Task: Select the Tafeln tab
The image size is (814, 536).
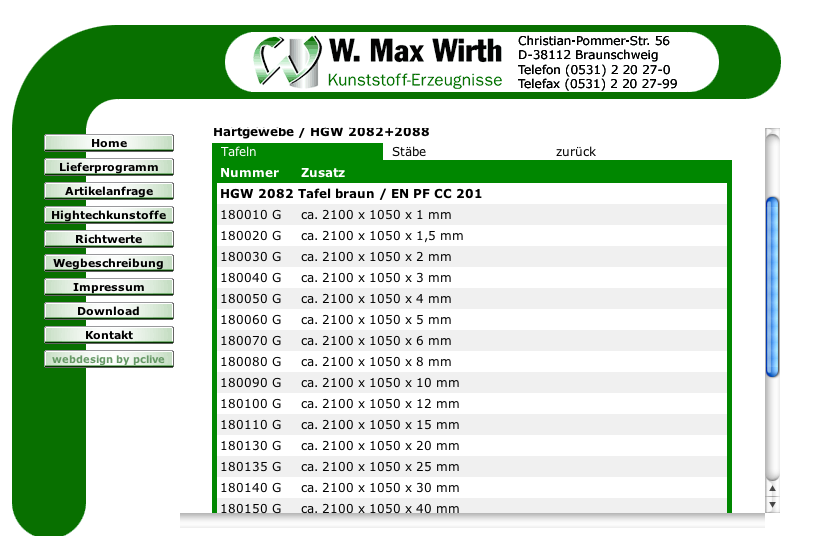Action: 239,152
